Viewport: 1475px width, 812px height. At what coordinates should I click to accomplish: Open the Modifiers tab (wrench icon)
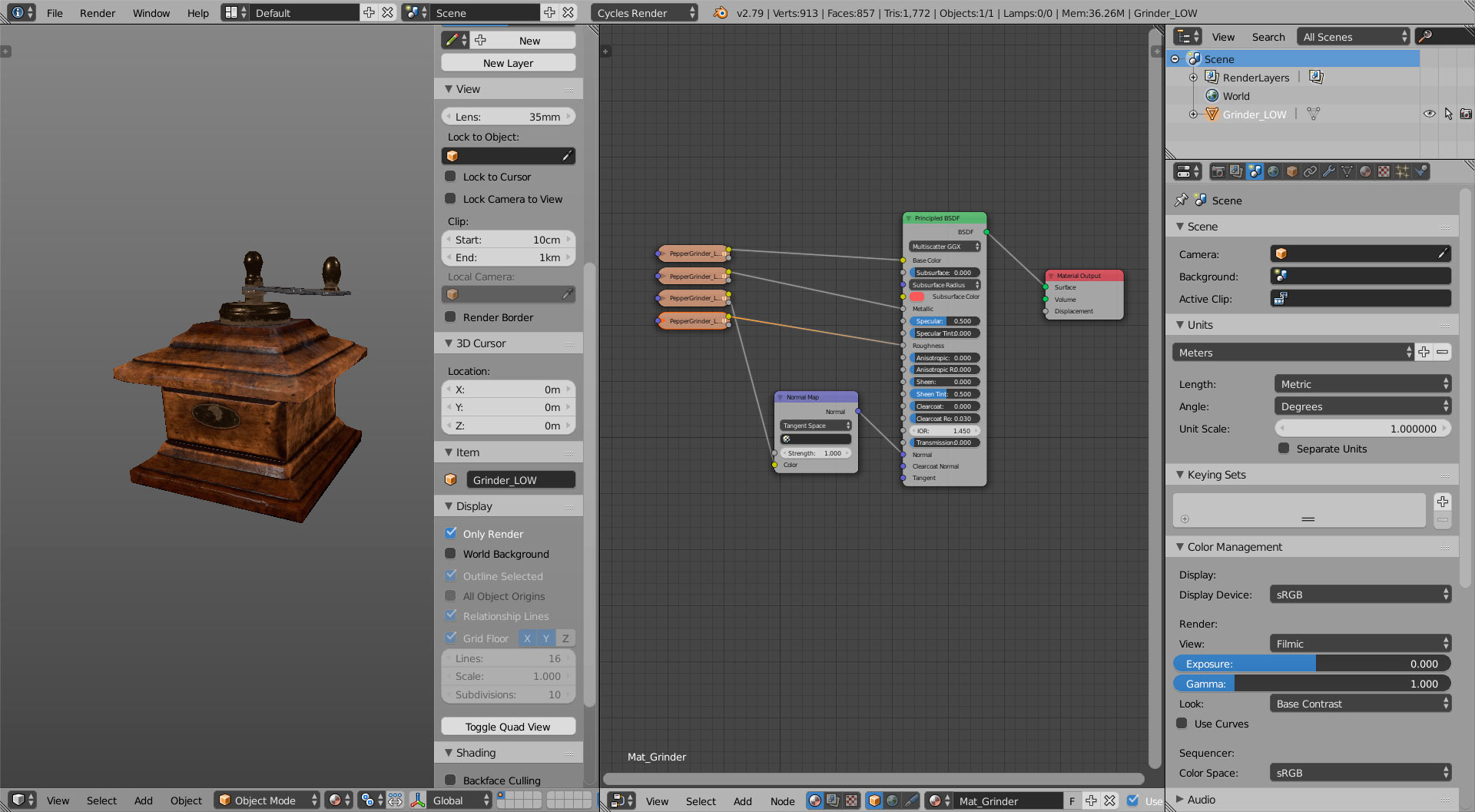point(1329,171)
